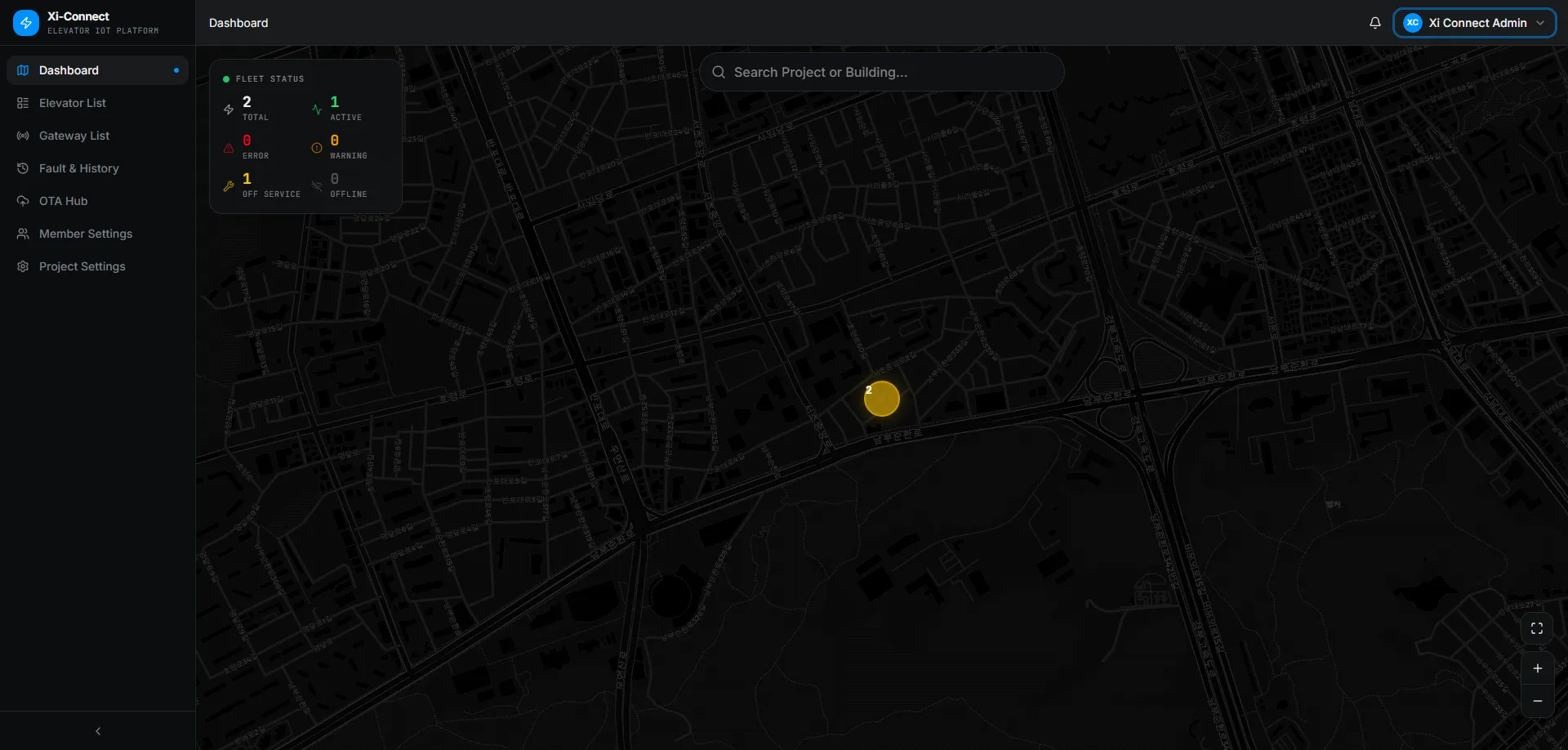
Task: Open Fault & History section
Action: coord(79,168)
